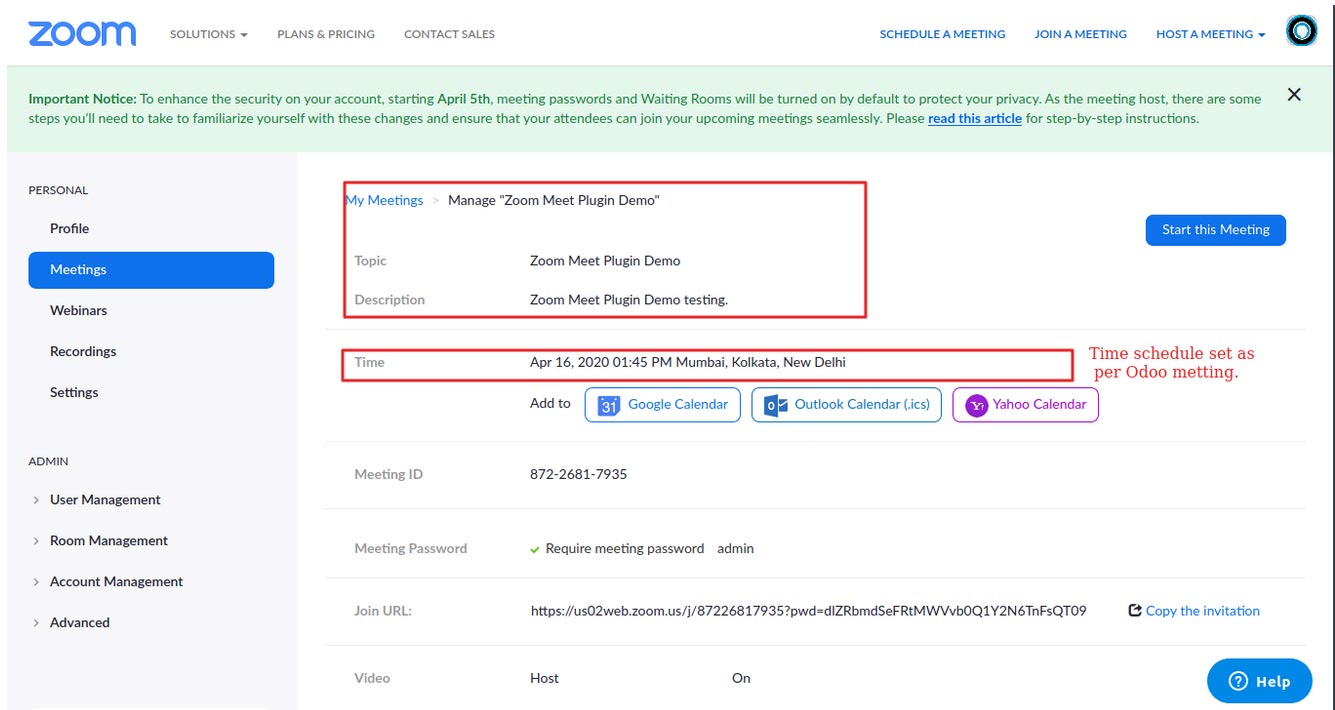The width and height of the screenshot is (1335, 710).
Task: Click the green password required checkmark
Action: [x=535, y=549]
